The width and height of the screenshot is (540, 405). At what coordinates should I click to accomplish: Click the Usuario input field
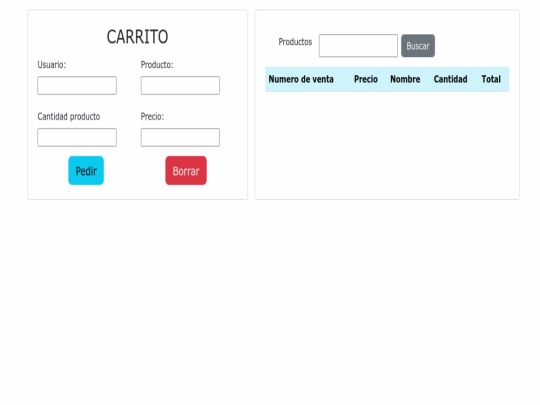coord(77,85)
